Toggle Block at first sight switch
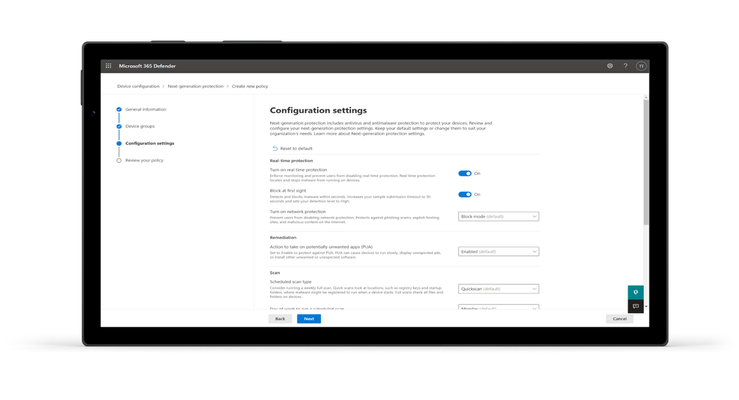Image resolution: width=739 pixels, height=400 pixels. click(x=465, y=195)
